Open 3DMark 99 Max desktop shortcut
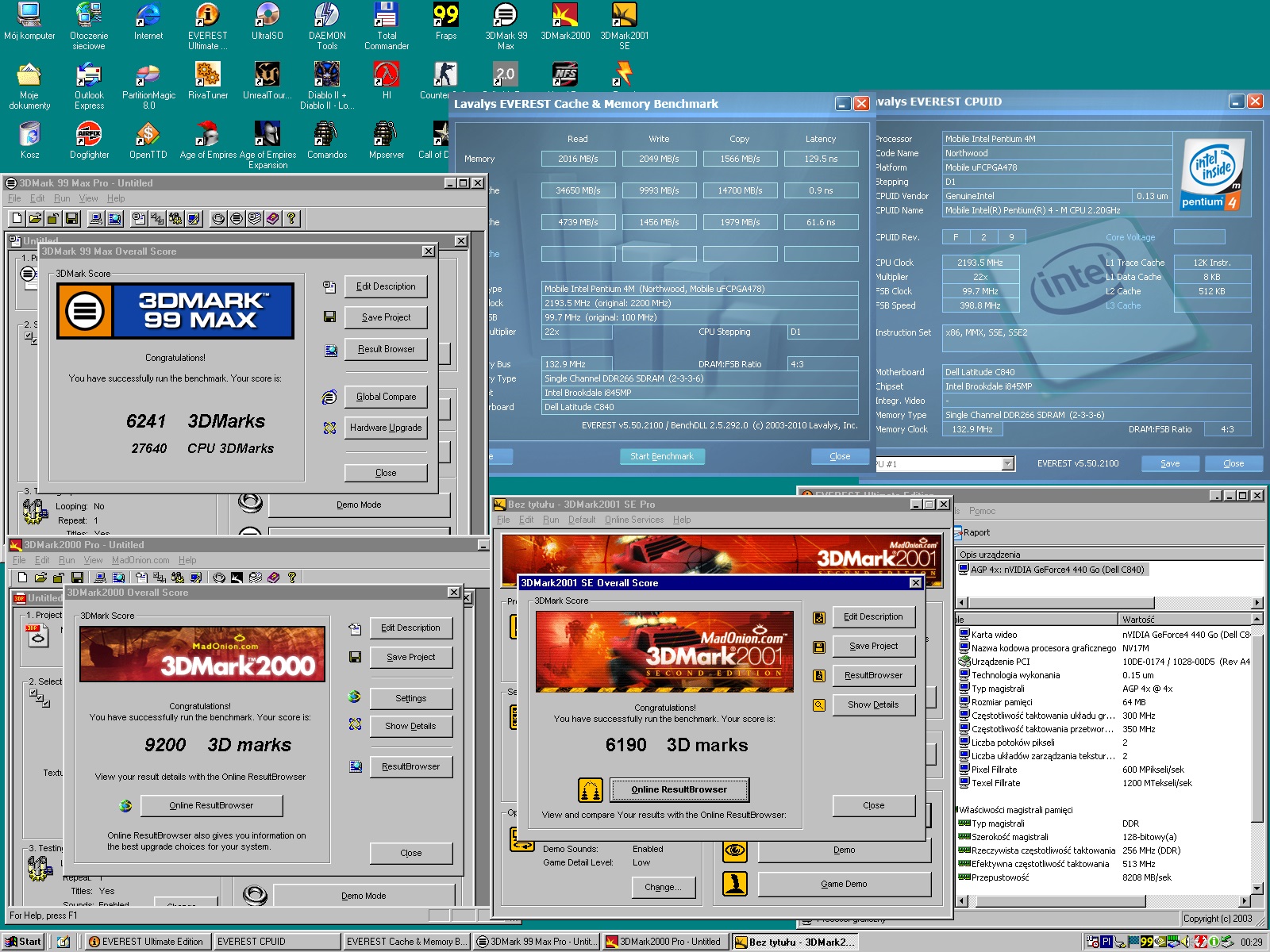This screenshot has width=1270, height=952. (x=506, y=26)
